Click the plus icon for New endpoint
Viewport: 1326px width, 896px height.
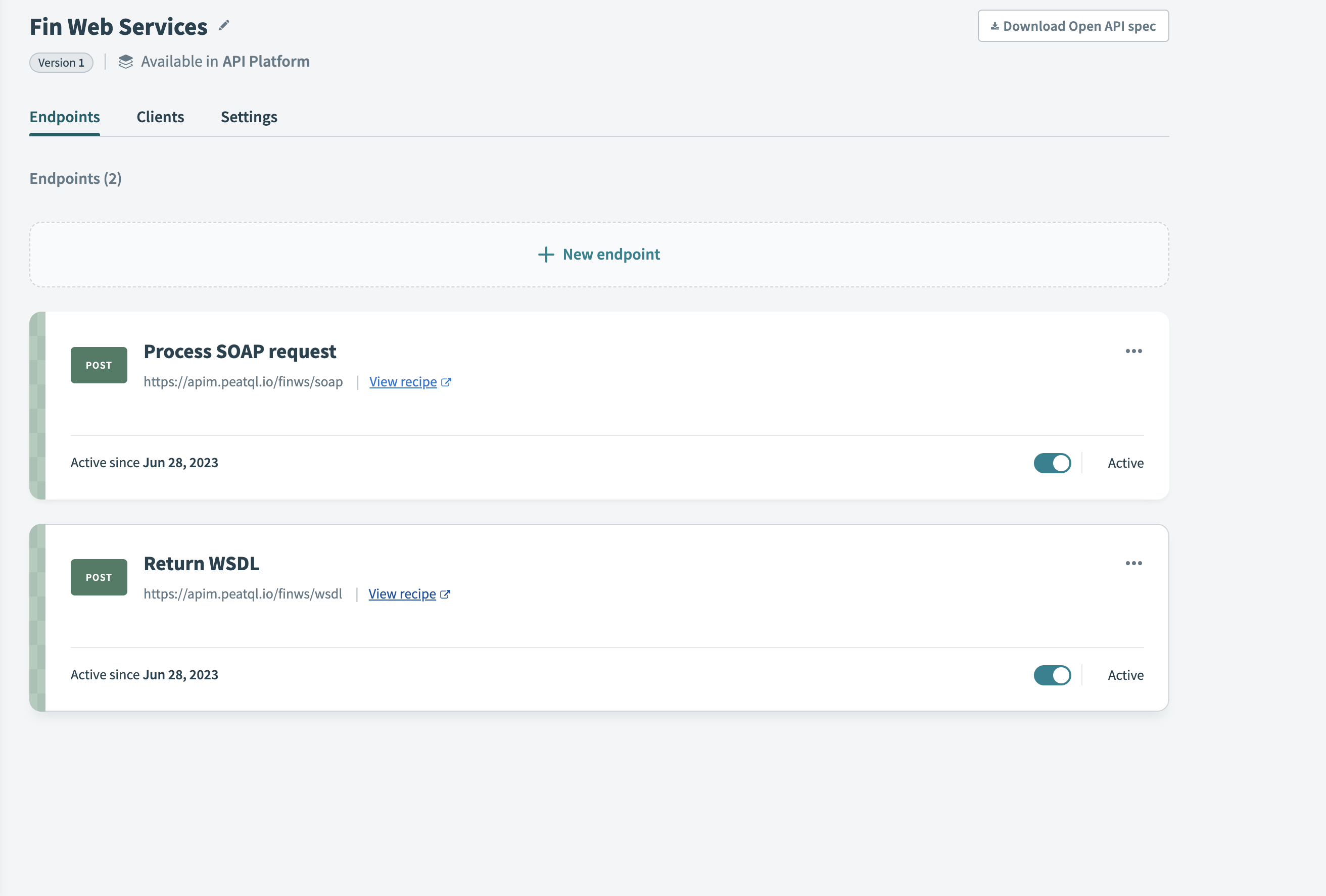click(x=545, y=255)
